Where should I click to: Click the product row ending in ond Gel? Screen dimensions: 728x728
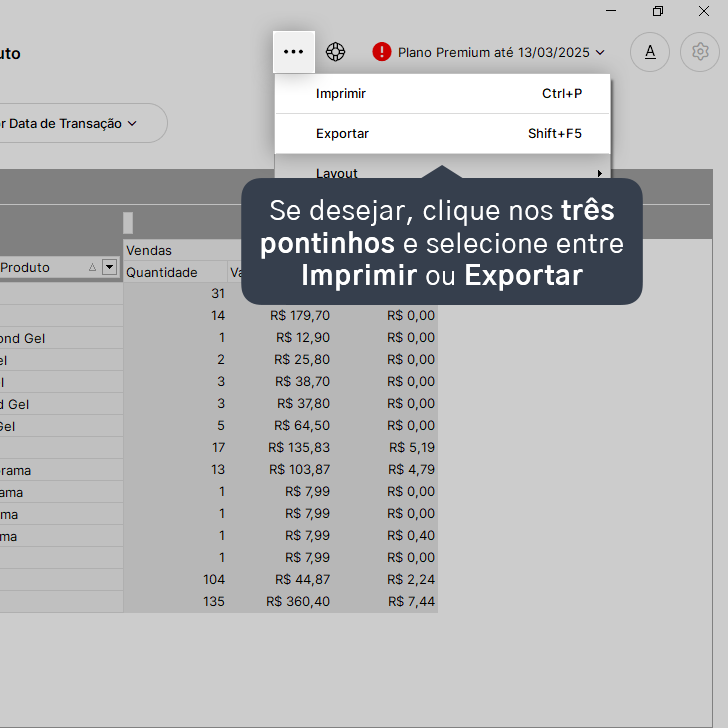point(61,338)
